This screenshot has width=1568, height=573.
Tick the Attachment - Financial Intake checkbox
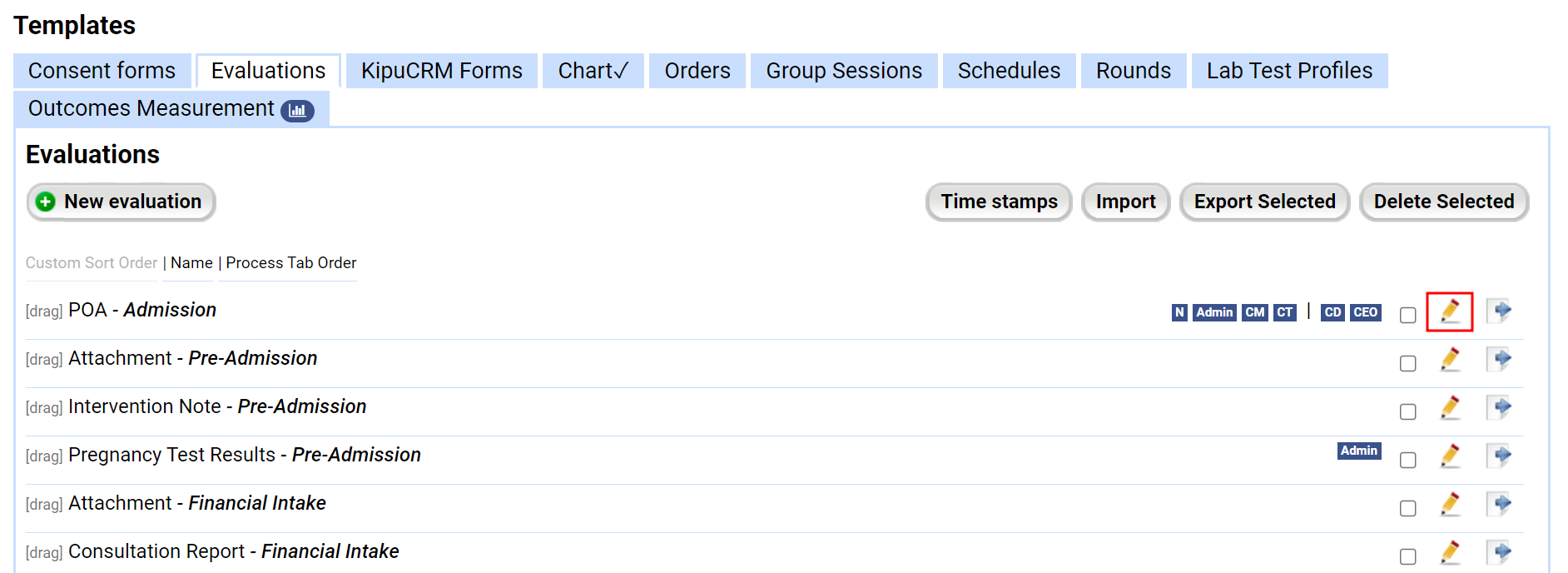point(1407,508)
